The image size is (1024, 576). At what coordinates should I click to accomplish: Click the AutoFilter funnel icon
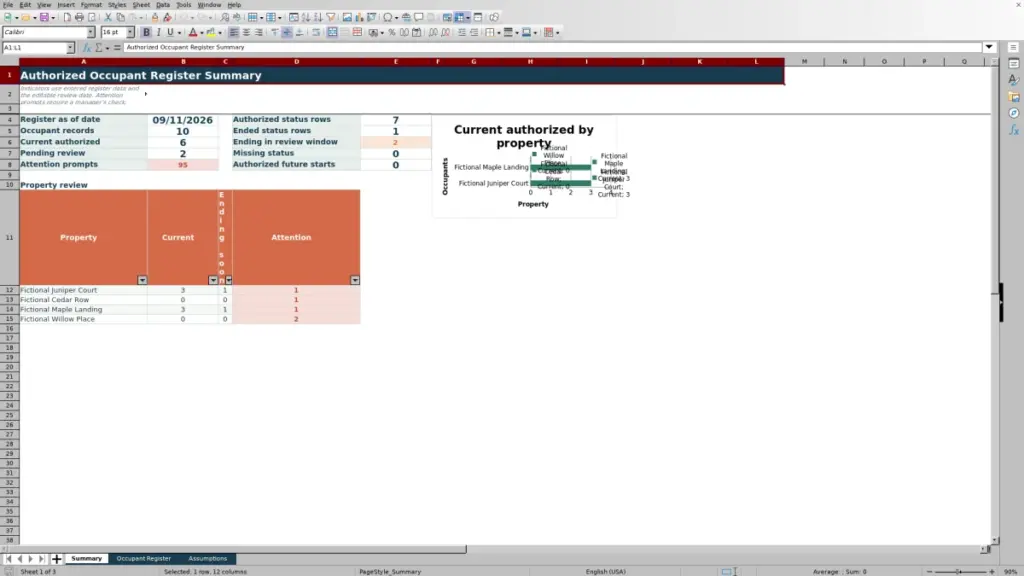coord(330,18)
